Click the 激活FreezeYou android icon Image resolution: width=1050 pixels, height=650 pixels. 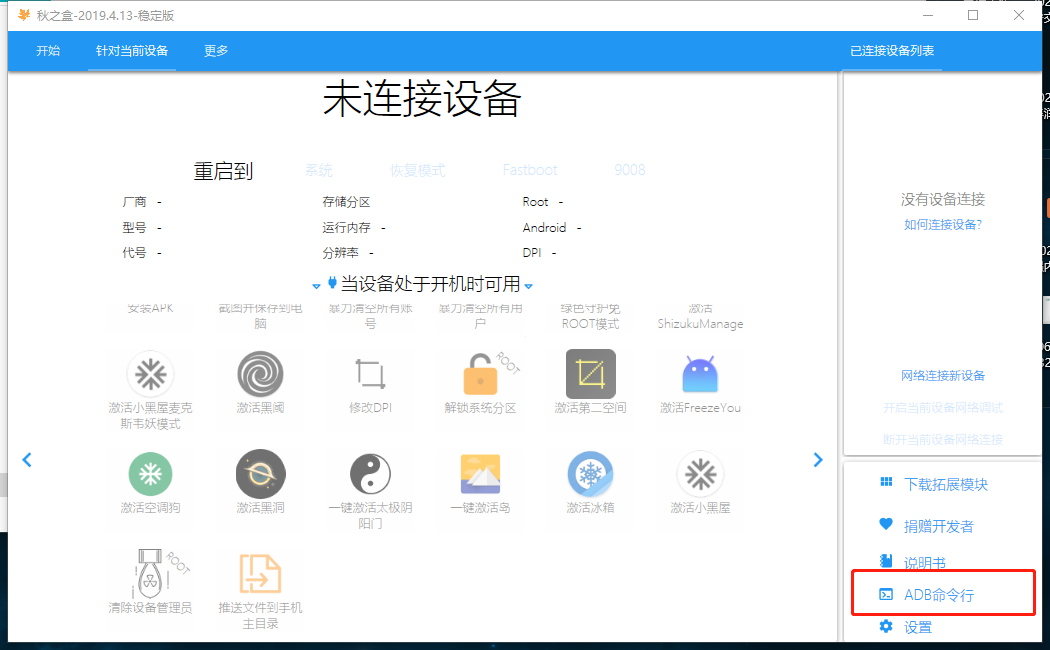coord(700,375)
